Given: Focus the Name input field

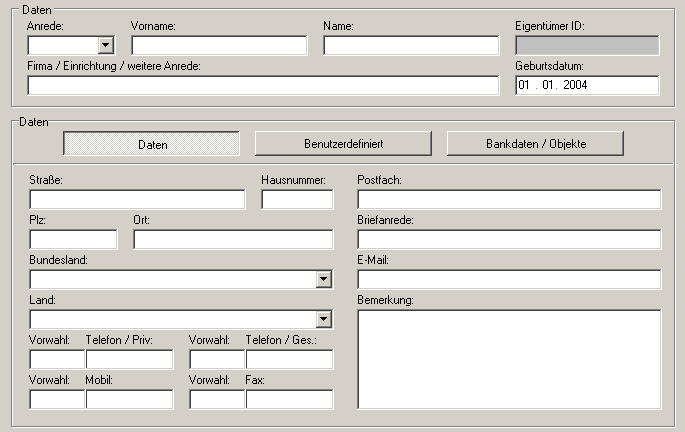Looking at the screenshot, I should pos(411,45).
